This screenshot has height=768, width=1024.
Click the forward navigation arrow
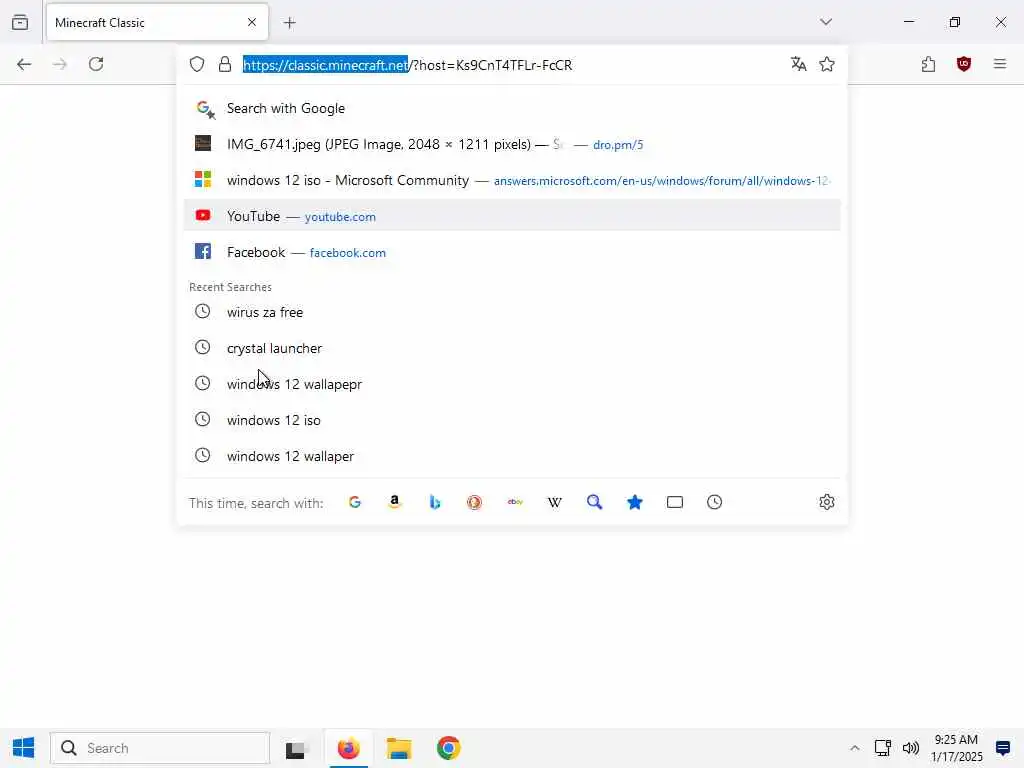pos(60,64)
